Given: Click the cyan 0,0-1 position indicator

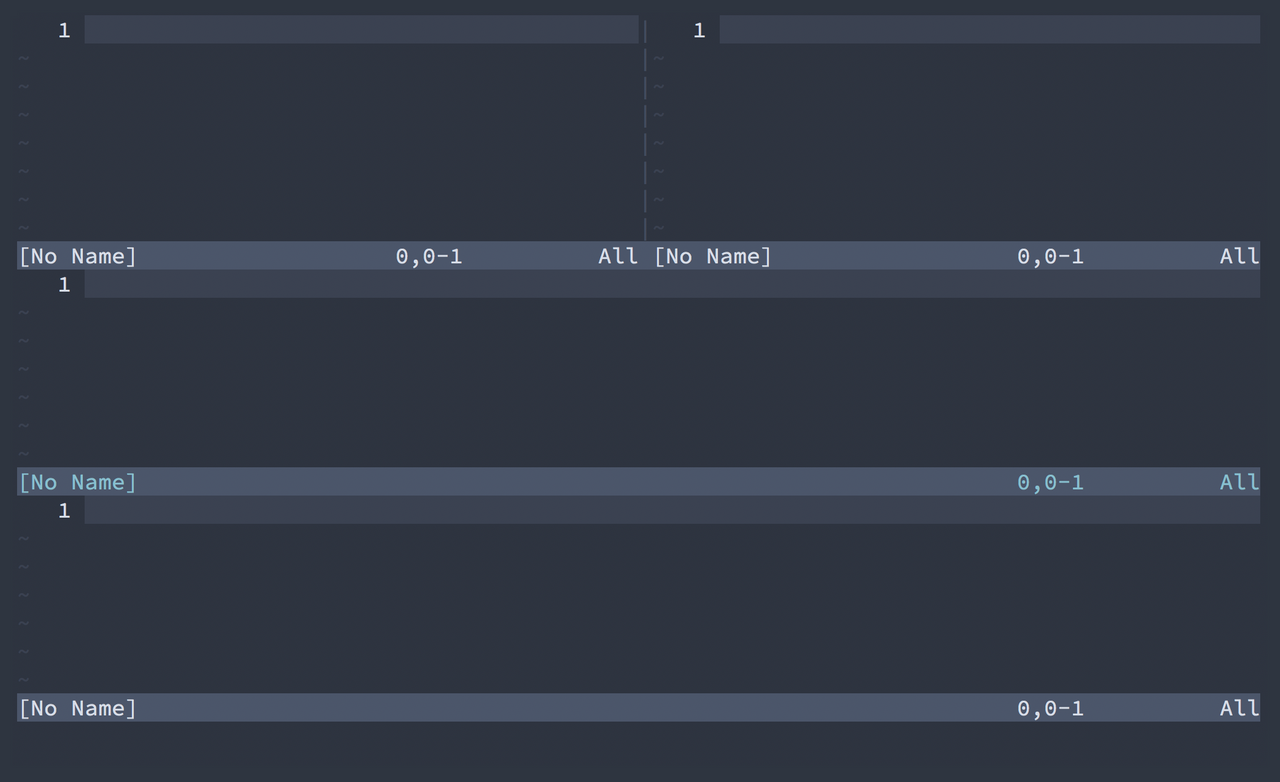Looking at the screenshot, I should click(1050, 482).
